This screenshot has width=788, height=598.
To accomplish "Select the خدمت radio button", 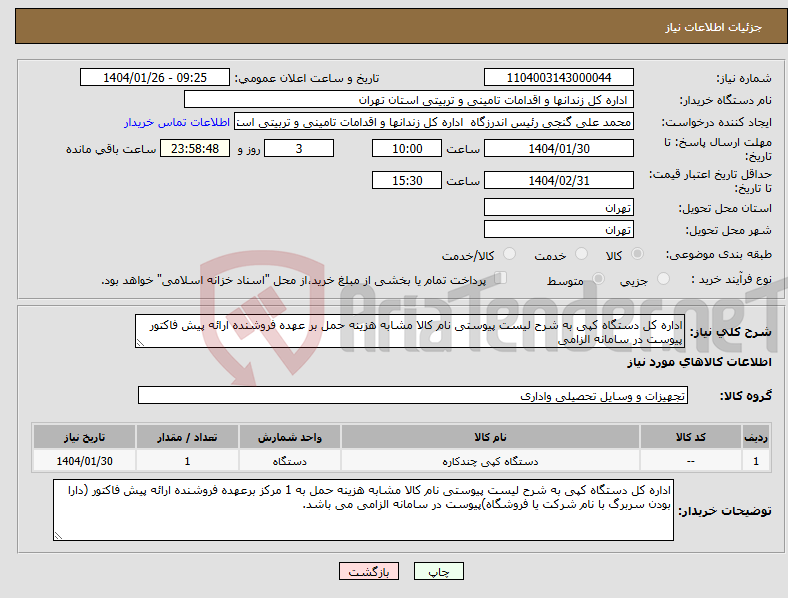I will click(581, 254).
